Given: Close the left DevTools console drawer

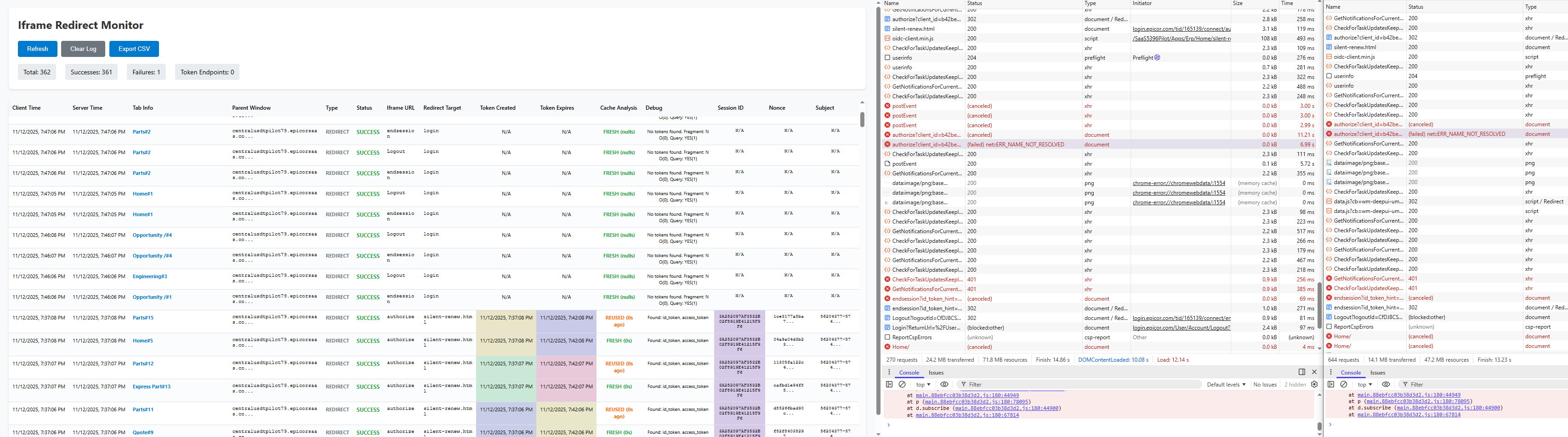Looking at the screenshot, I should [1314, 372].
